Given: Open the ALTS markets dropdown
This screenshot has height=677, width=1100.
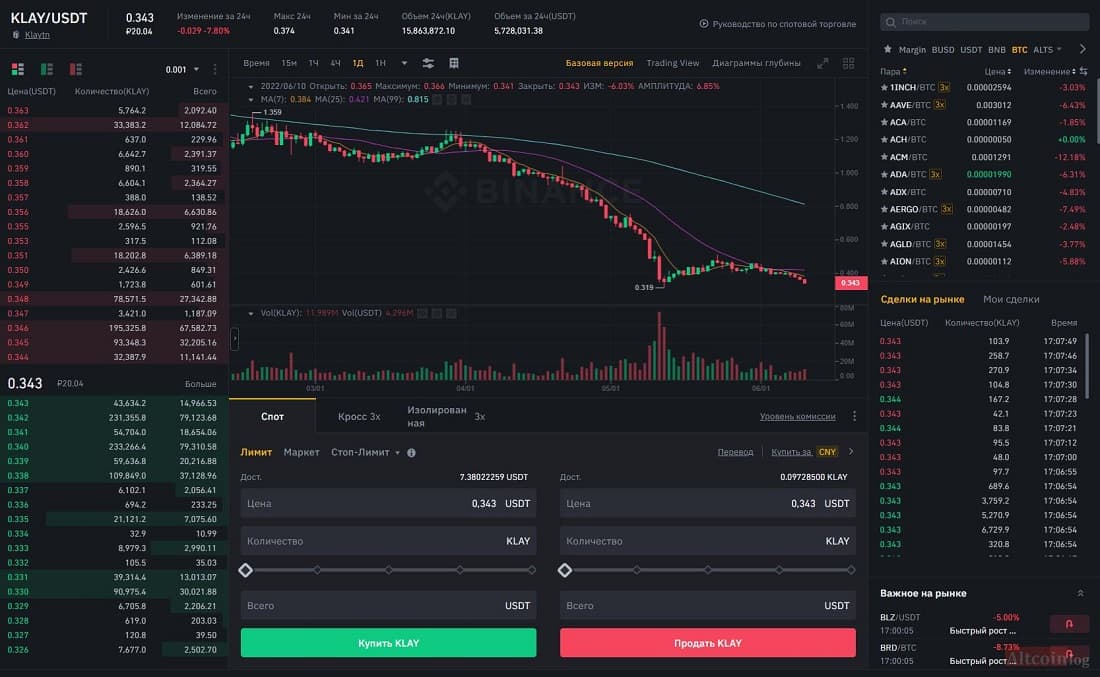Looking at the screenshot, I should point(1047,50).
